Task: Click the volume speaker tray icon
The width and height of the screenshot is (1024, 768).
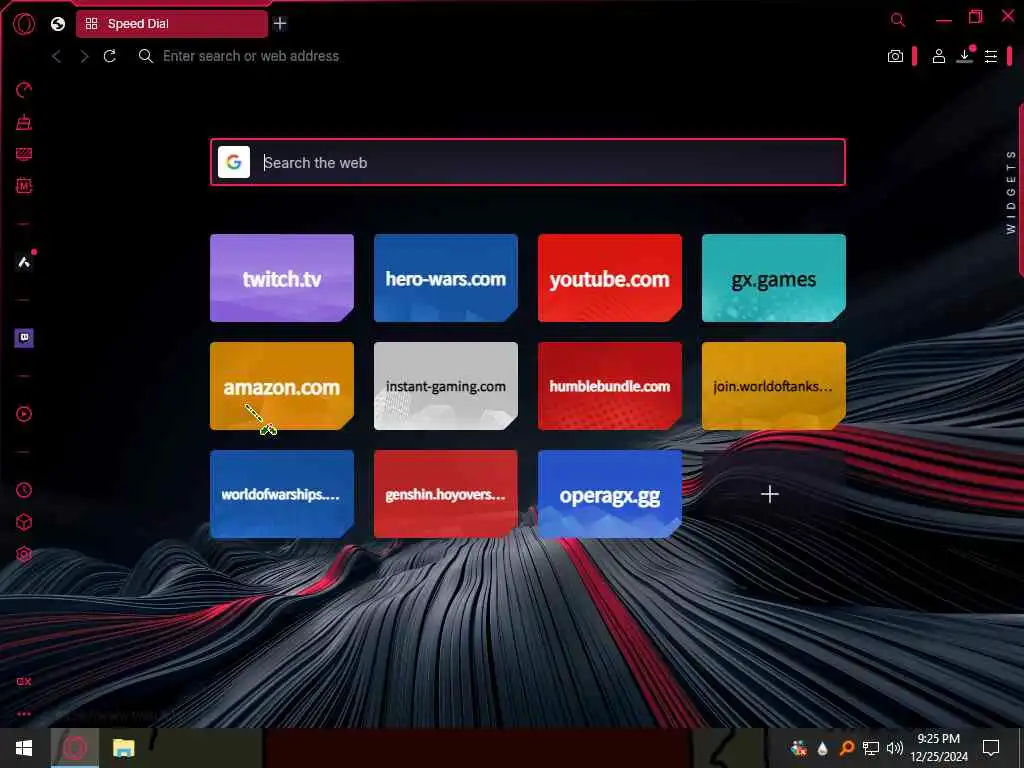Action: tap(895, 748)
